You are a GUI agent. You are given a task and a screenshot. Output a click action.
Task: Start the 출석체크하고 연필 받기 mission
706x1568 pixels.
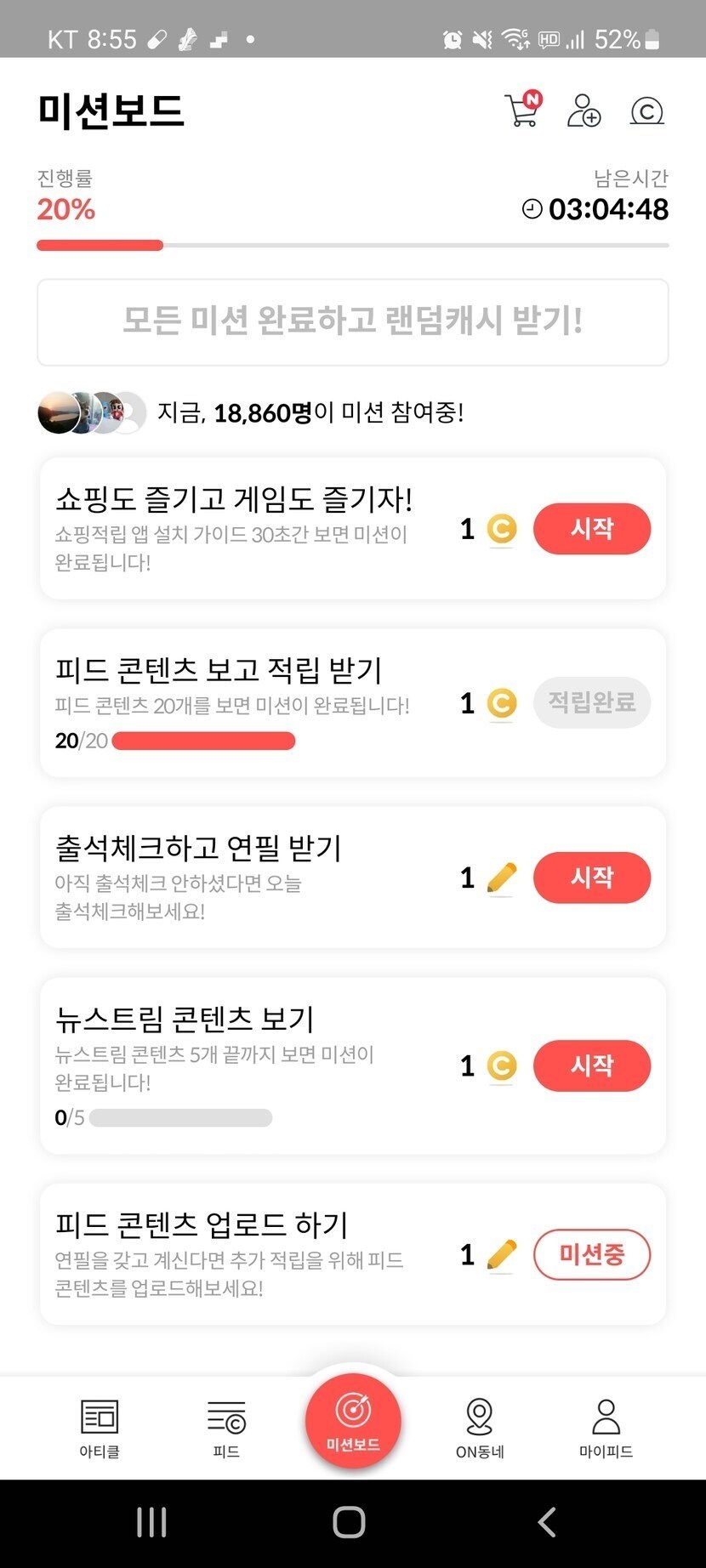click(x=591, y=878)
